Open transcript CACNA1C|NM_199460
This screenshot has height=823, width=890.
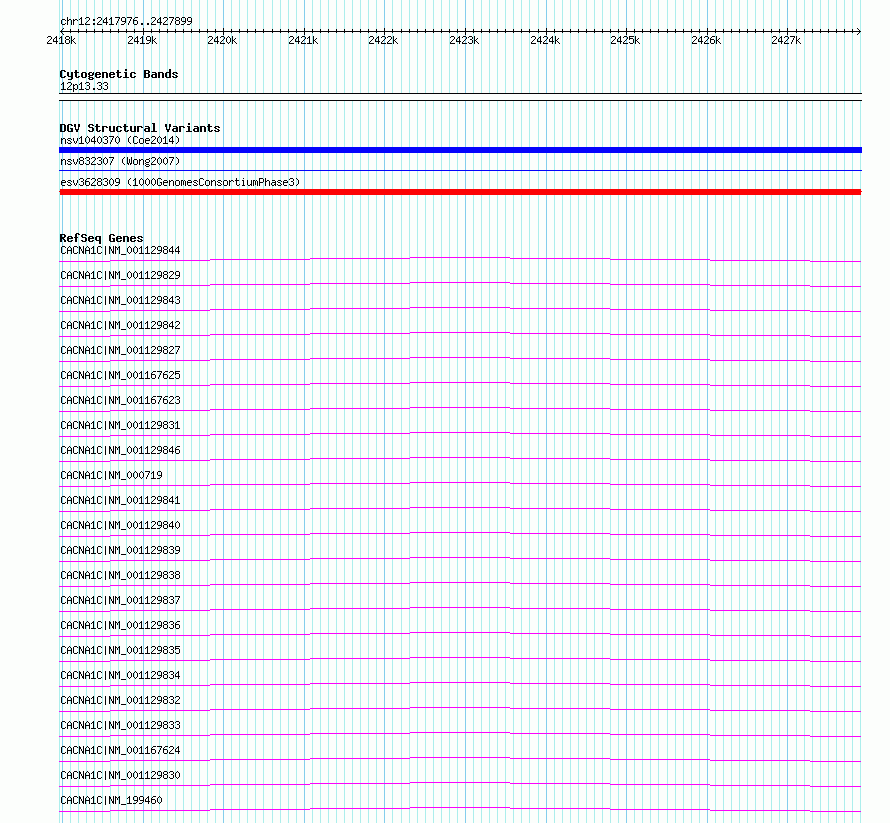point(111,800)
